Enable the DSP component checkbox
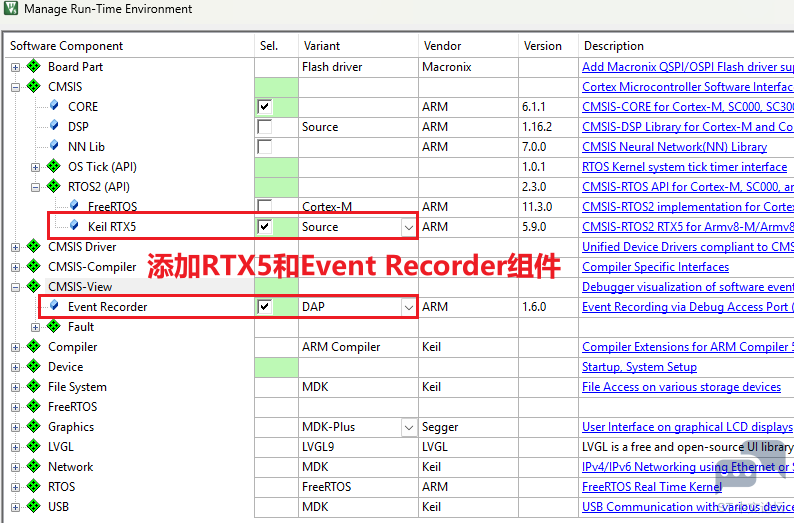This screenshot has width=794, height=523. tap(264, 127)
